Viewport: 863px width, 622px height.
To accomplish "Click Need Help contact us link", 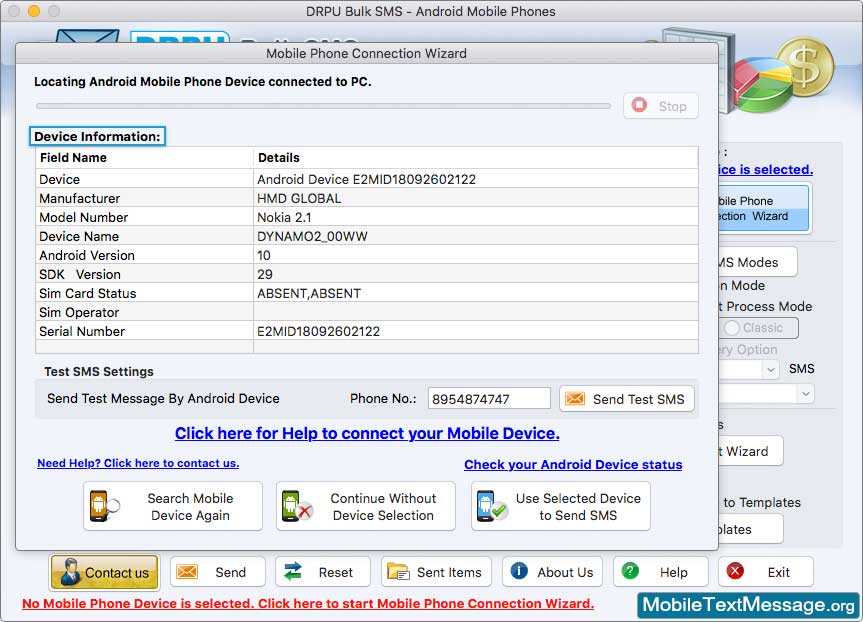I will point(138,463).
